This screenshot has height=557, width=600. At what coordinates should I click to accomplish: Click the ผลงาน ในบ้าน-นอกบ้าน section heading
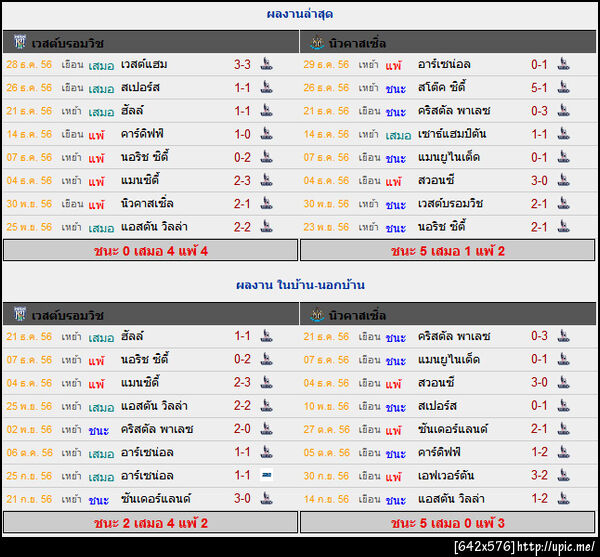300,285
